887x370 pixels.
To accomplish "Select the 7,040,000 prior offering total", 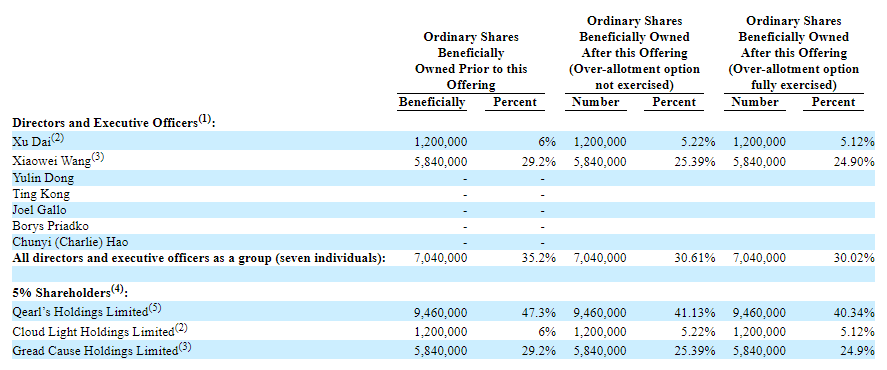I will coord(441,258).
